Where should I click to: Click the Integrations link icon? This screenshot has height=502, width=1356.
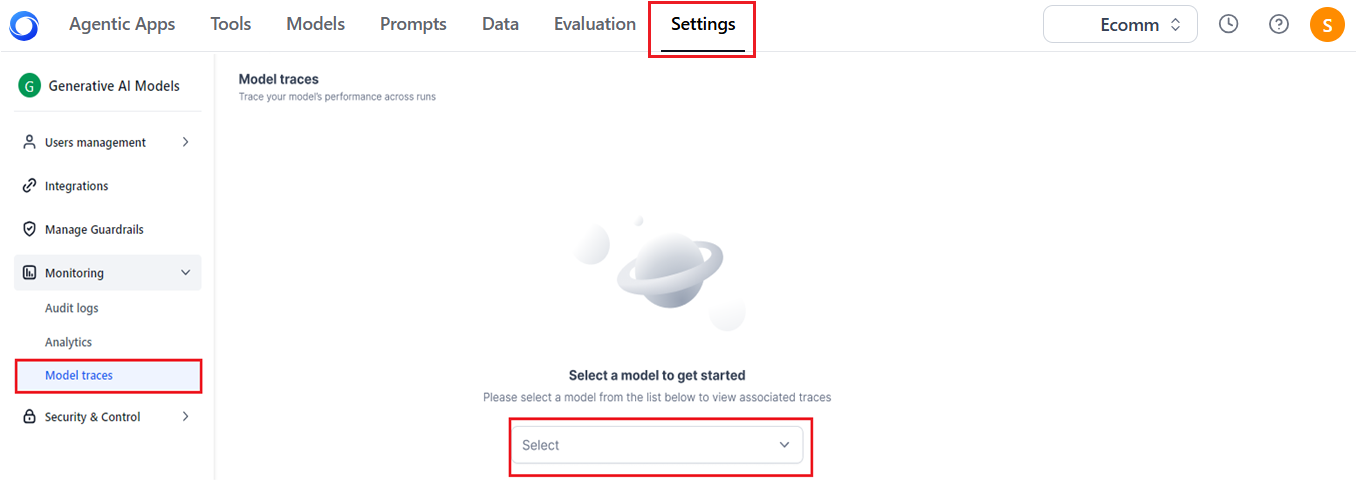coord(29,186)
